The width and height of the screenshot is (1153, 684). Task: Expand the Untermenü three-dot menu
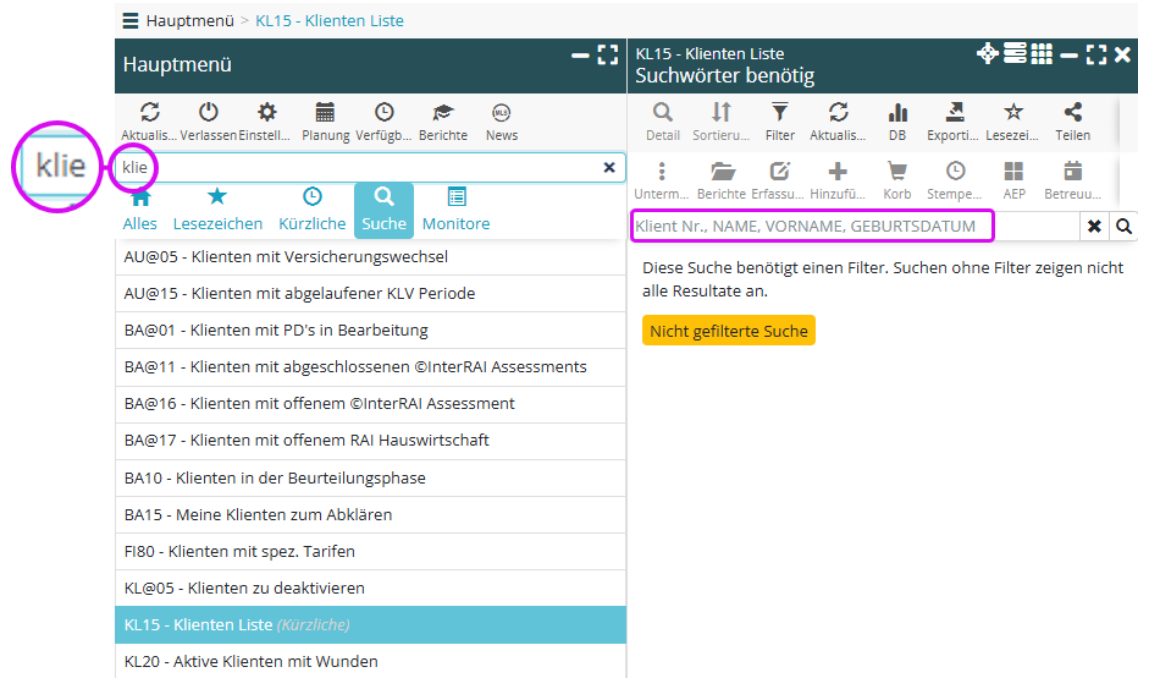coord(661,172)
